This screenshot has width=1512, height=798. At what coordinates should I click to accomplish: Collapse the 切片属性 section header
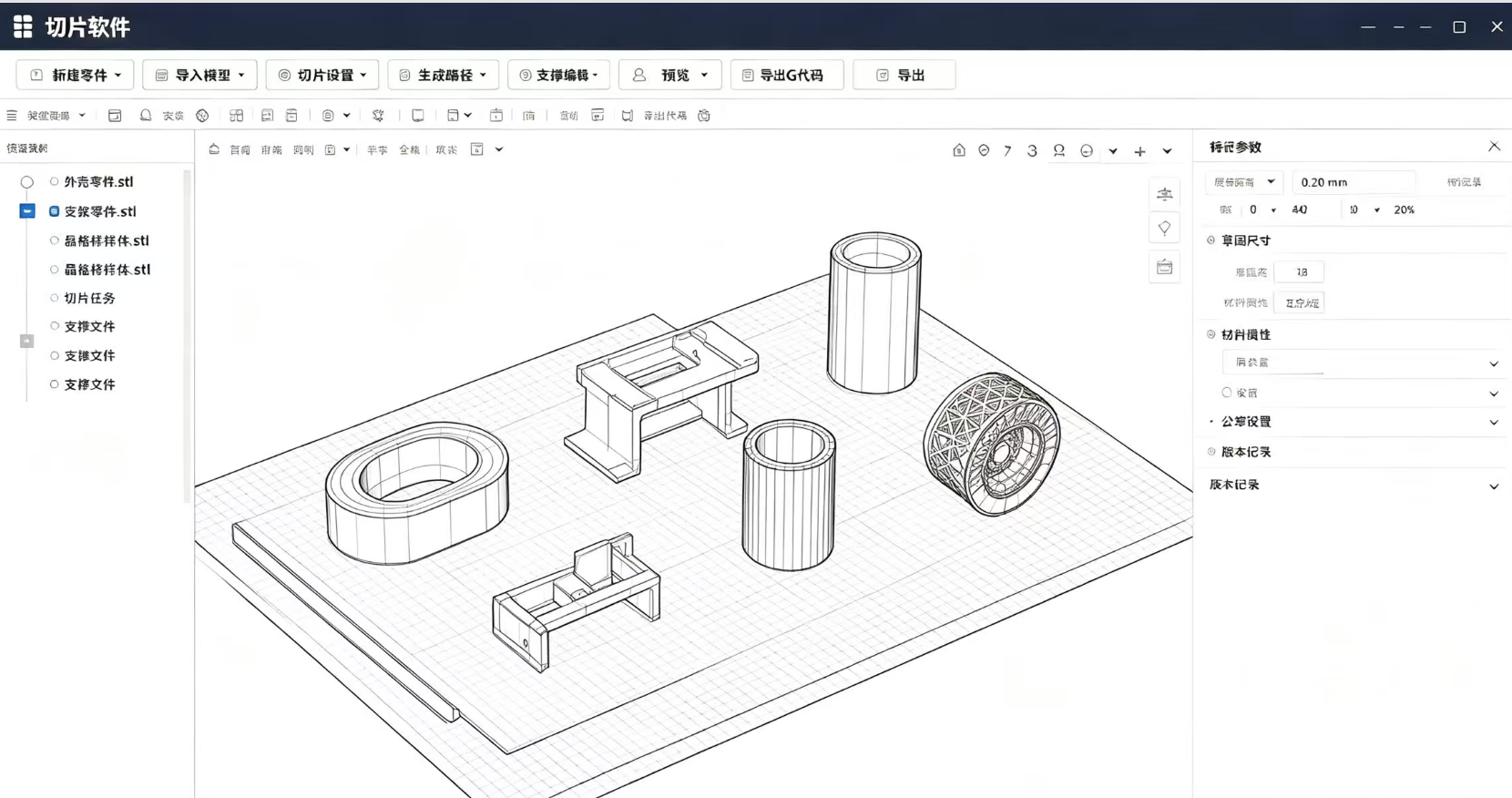(x=1245, y=334)
